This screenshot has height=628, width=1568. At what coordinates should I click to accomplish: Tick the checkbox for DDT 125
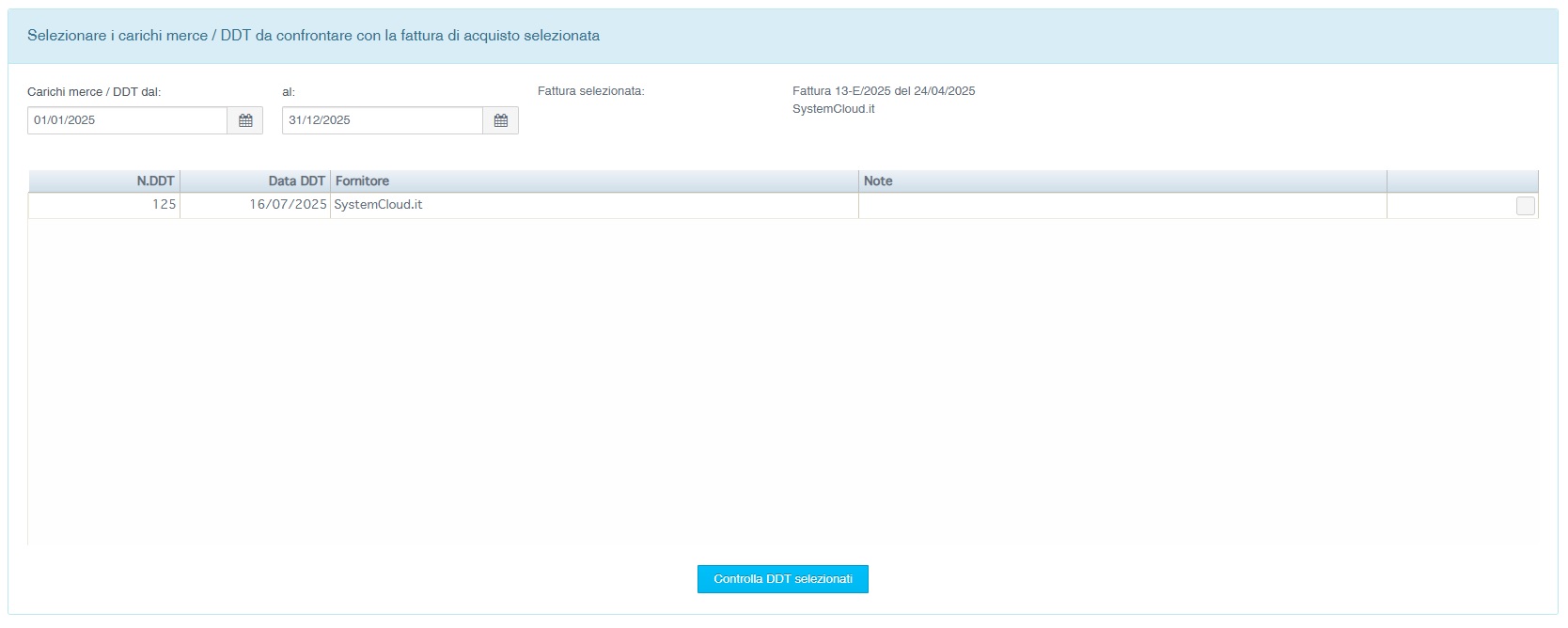1525,206
